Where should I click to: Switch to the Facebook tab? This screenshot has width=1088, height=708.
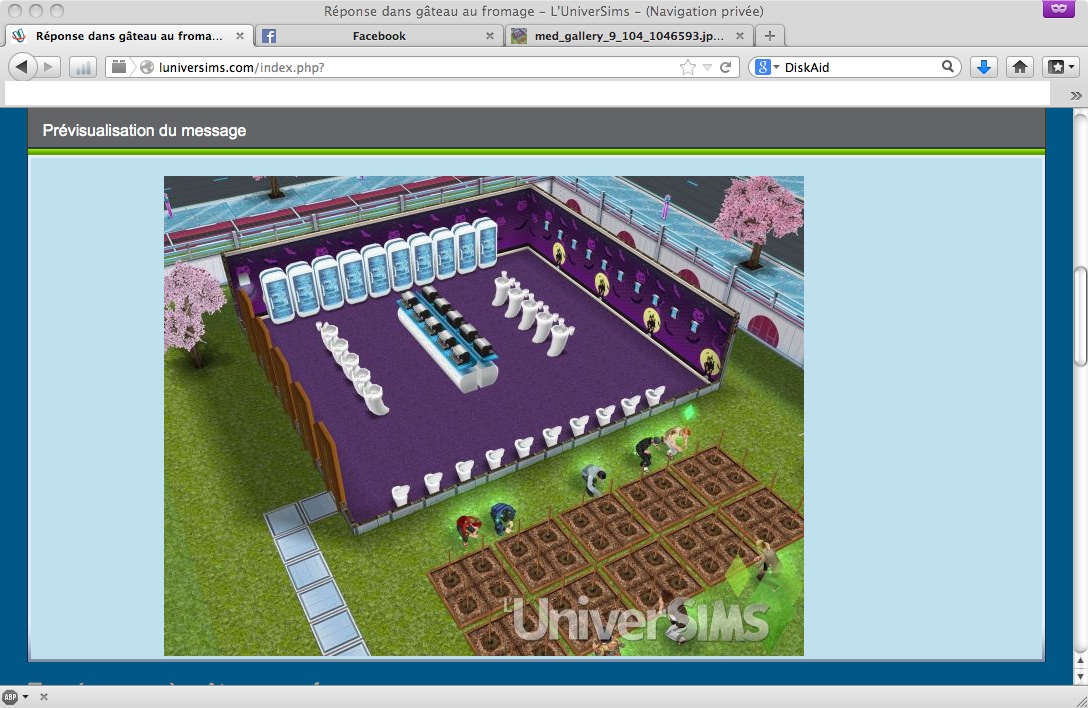(378, 36)
